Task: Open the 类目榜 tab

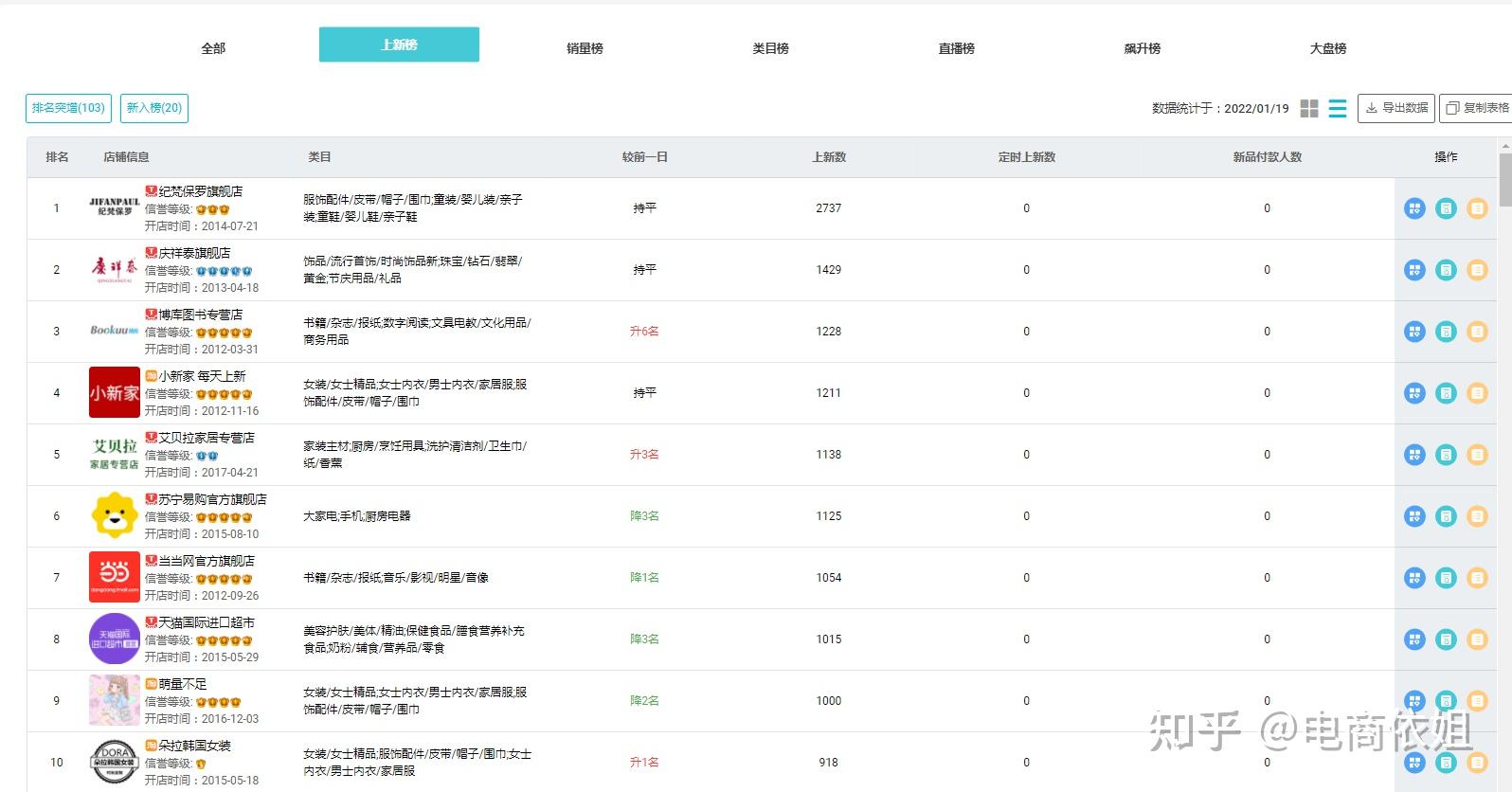Action: 770,48
